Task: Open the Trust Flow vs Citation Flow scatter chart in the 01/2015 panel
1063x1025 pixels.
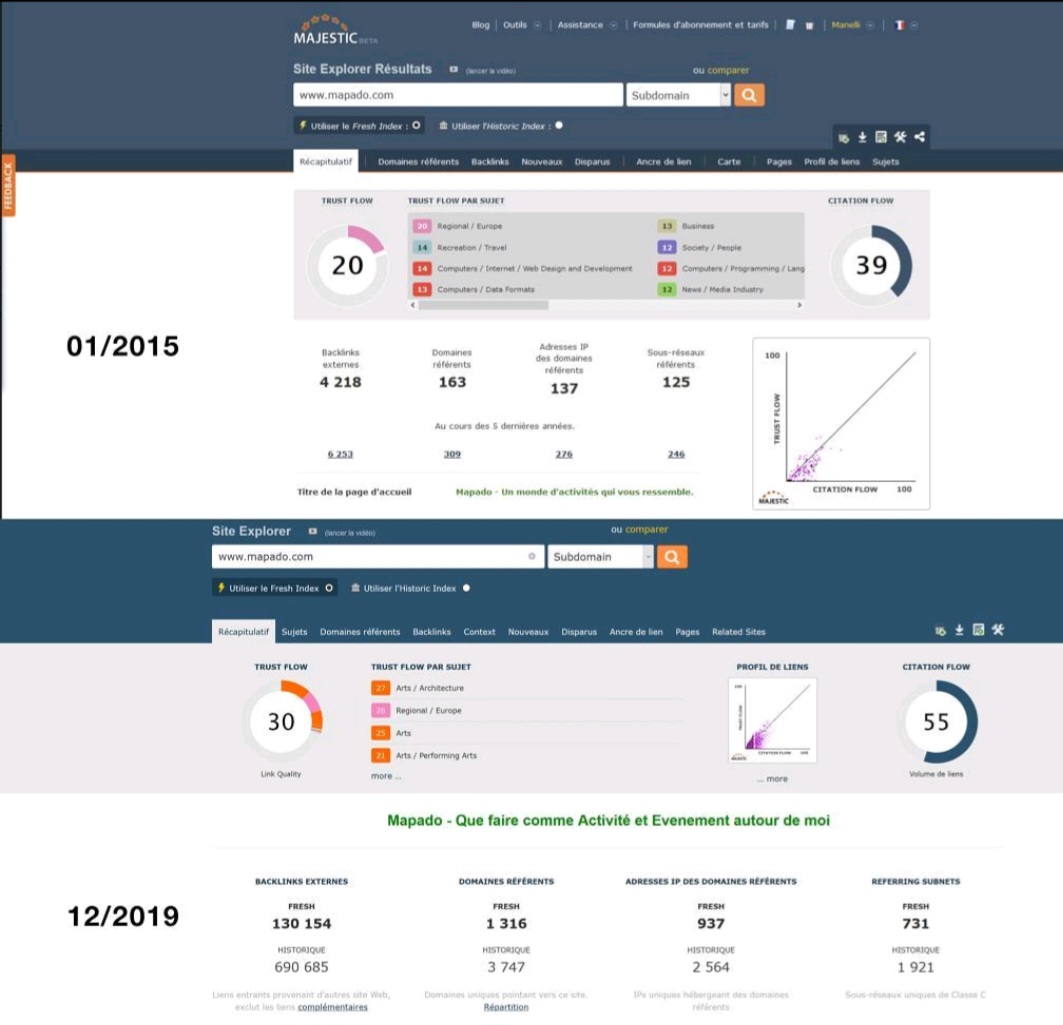Action: coord(841,424)
